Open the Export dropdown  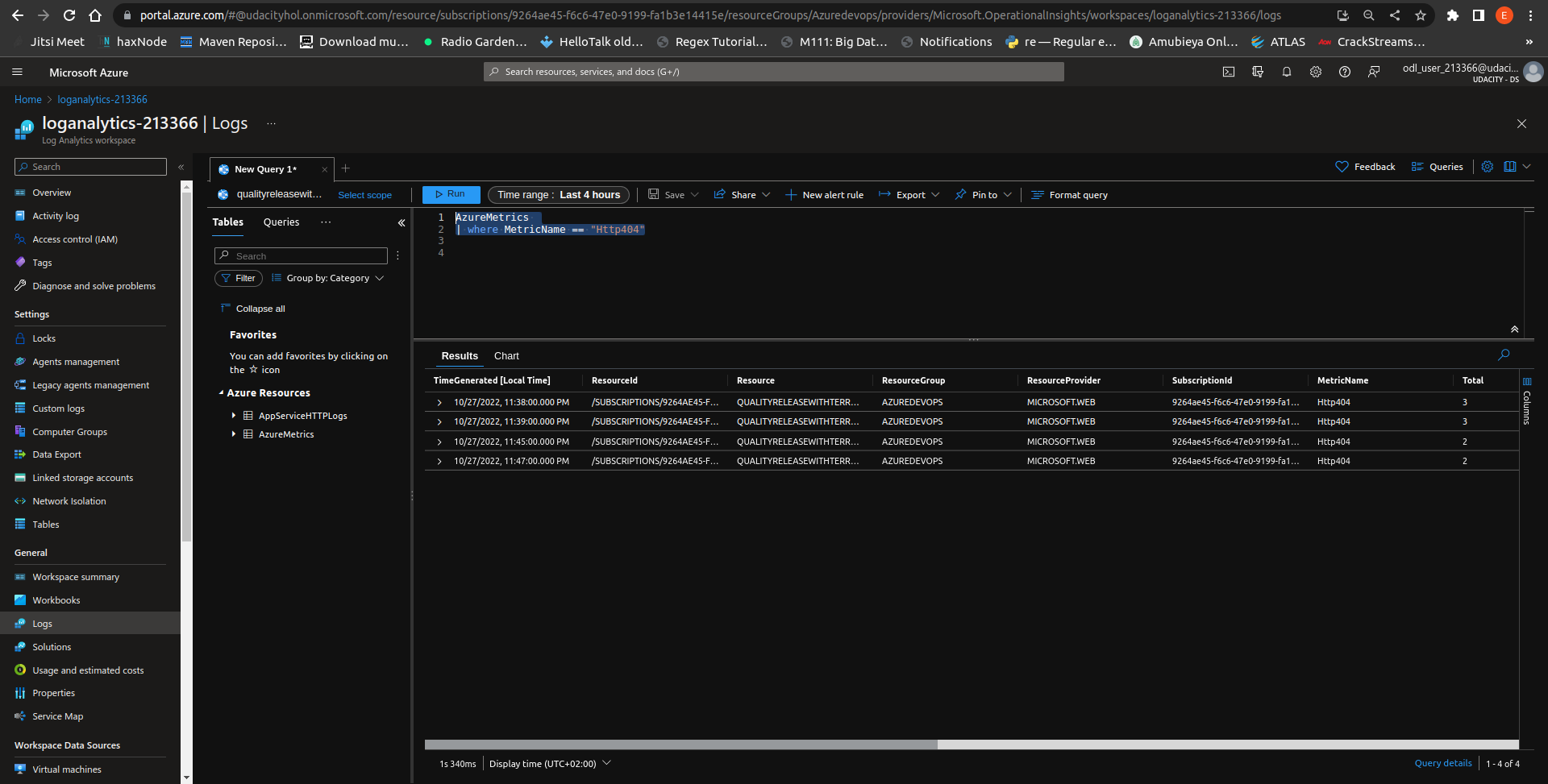click(909, 195)
